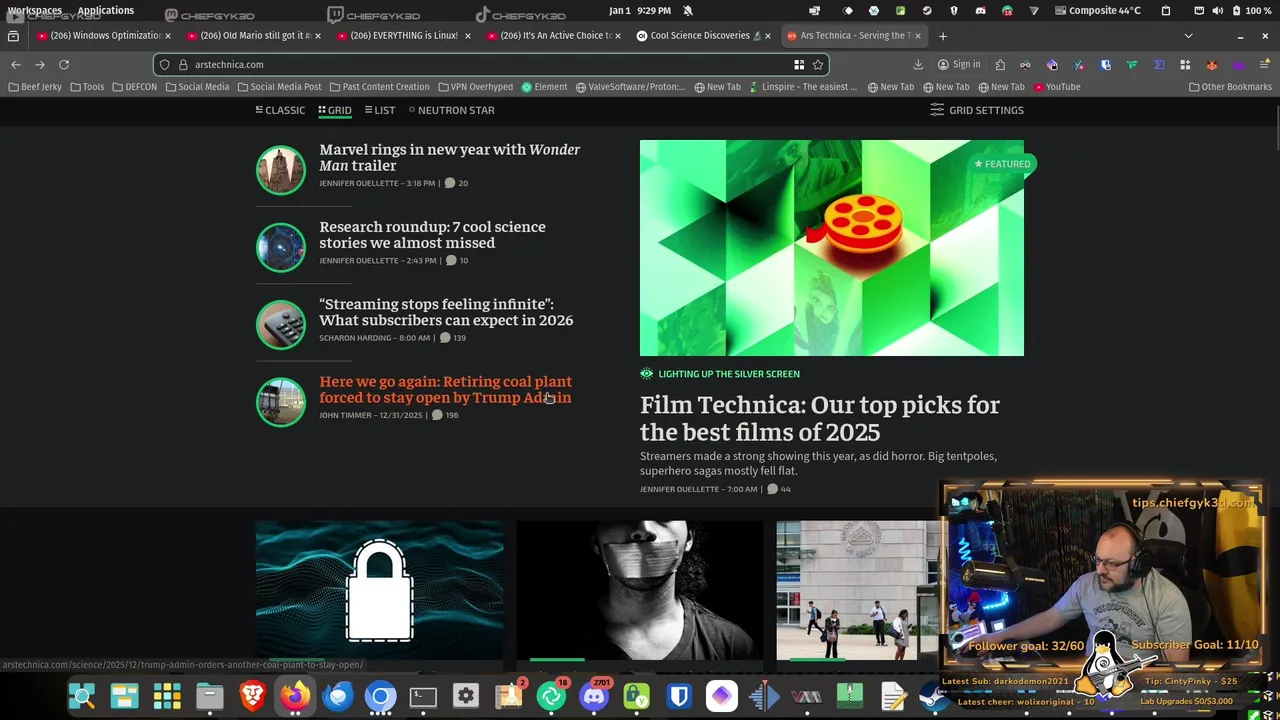The image size is (1280, 720).
Task: Open the Firefox hamburger application menu
Action: (x=1265, y=64)
